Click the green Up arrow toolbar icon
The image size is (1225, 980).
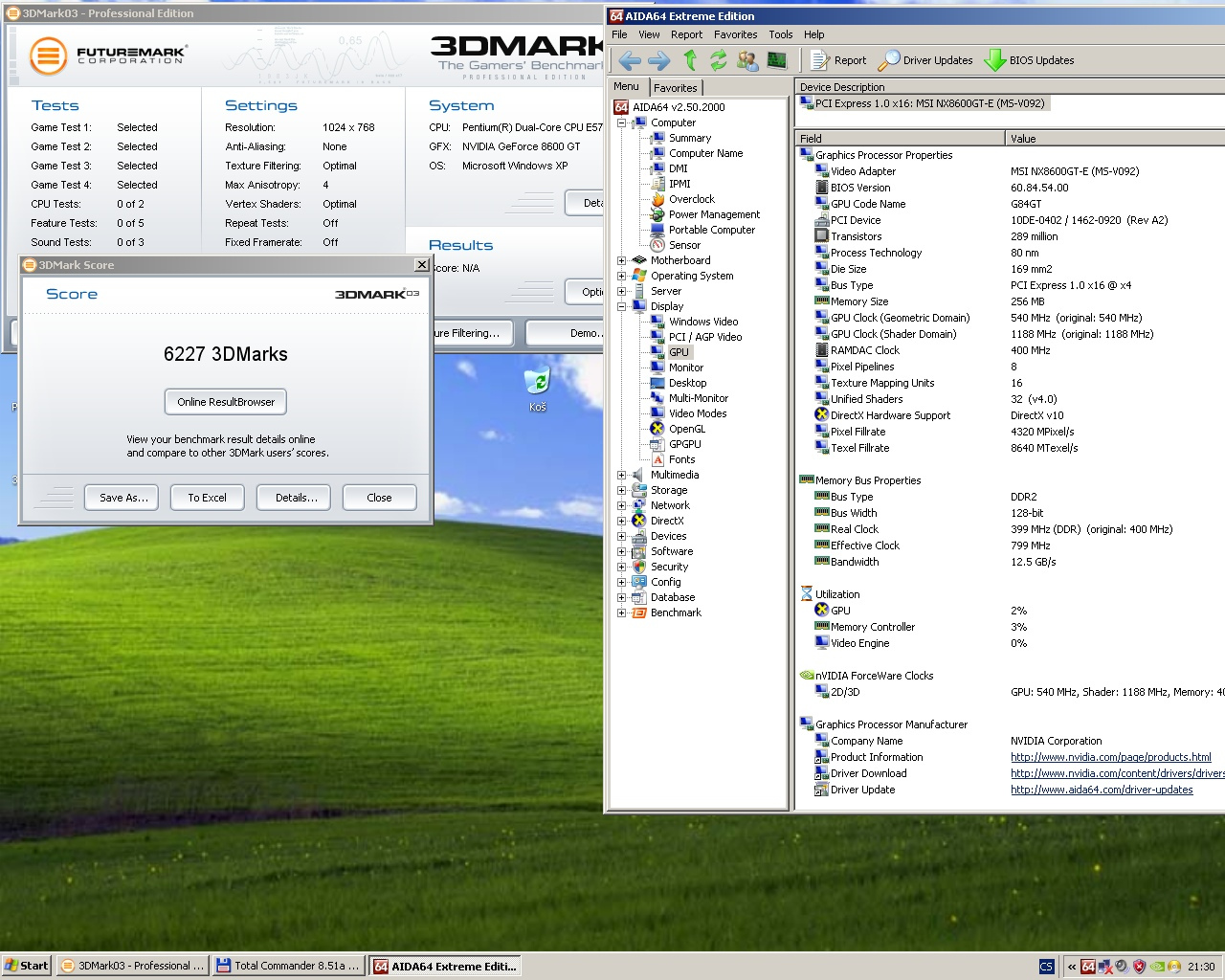pos(689,60)
